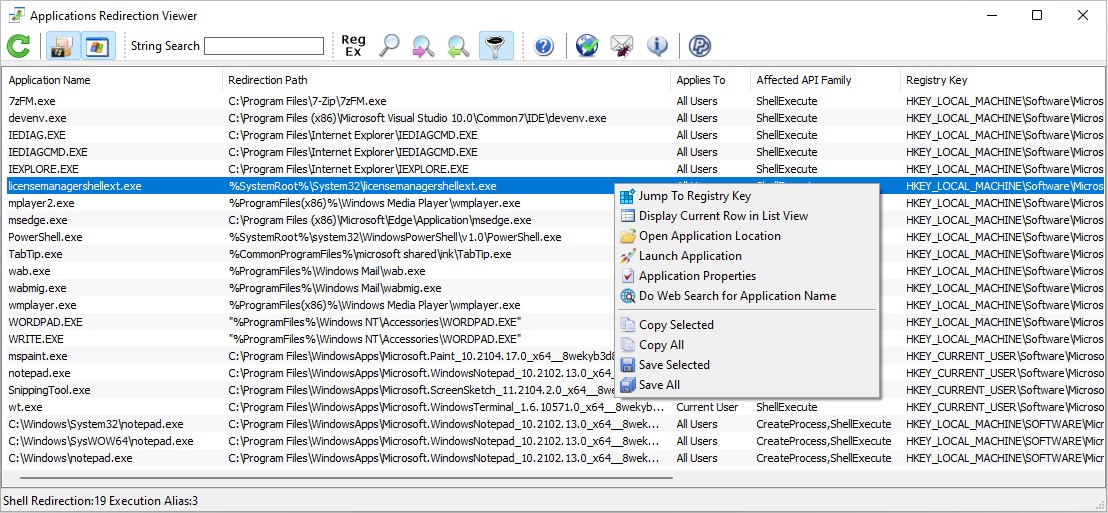Viewport: 1108px width, 513px height.
Task: Select the C:\Windows\SysWOW64\notepad.exe row
Action: (x=553, y=441)
